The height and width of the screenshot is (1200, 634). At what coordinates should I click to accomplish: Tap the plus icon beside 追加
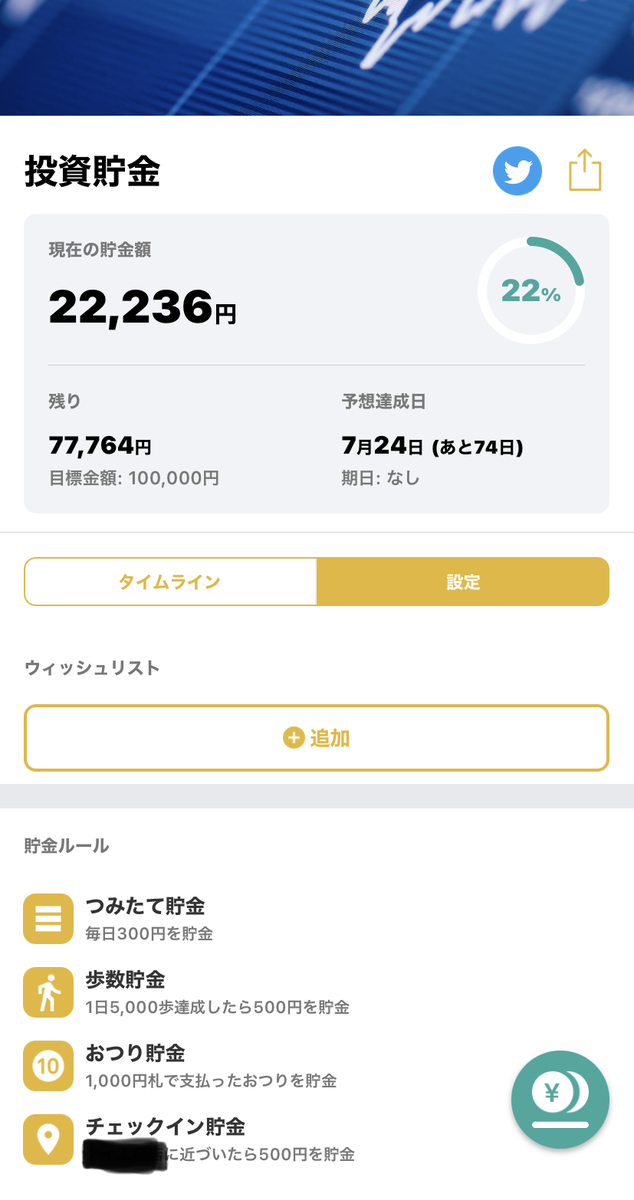pyautogui.click(x=293, y=738)
